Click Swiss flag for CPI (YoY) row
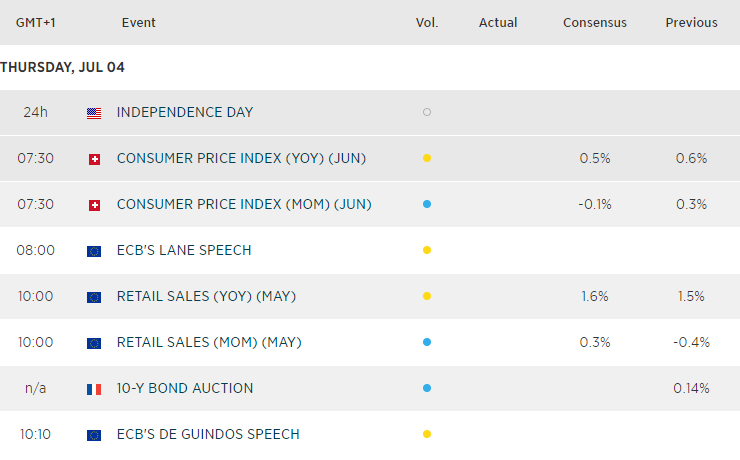Viewport: 740px width, 460px height. click(x=94, y=159)
